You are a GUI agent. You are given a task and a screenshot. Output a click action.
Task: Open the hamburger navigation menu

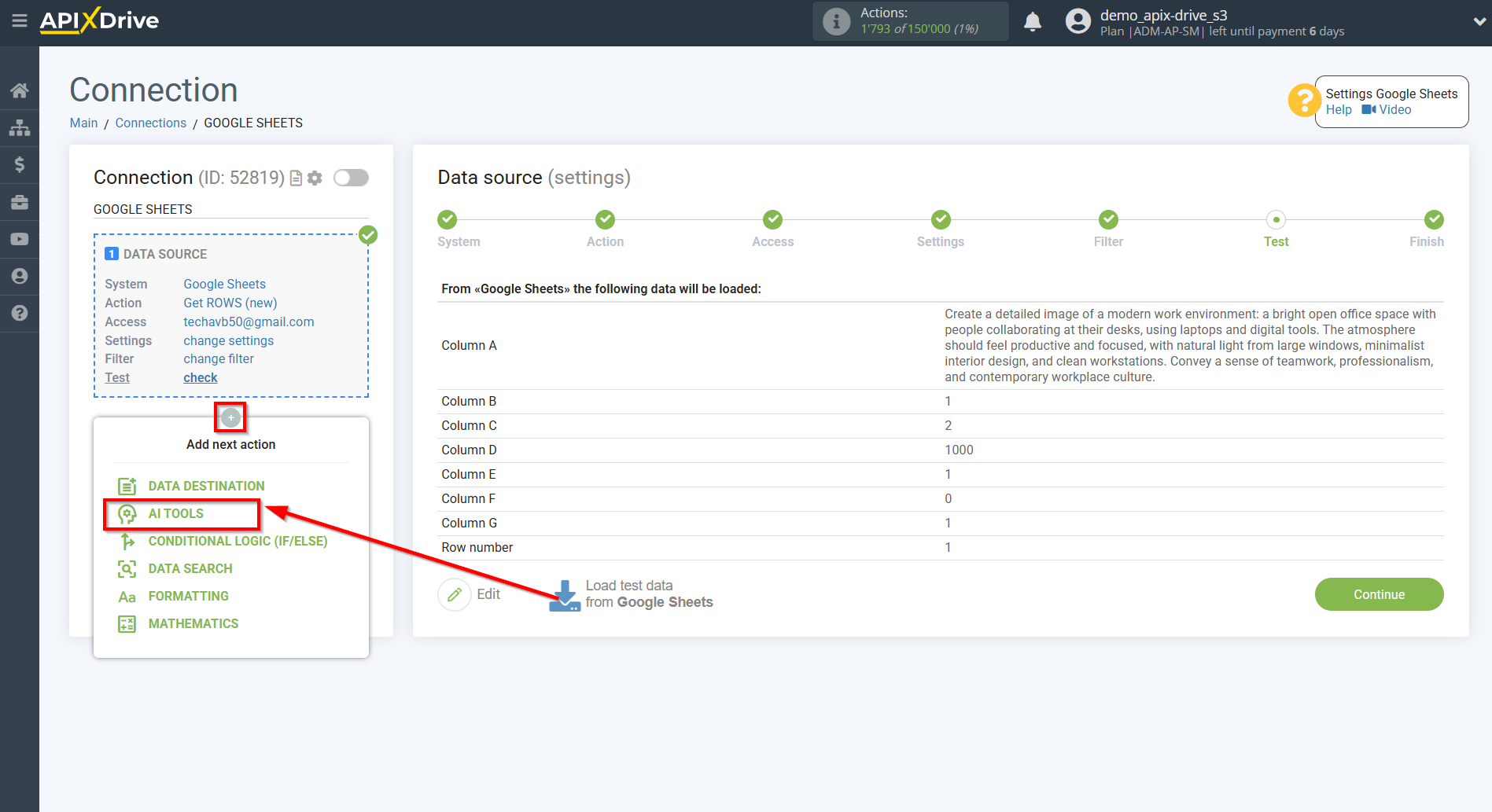point(20,21)
